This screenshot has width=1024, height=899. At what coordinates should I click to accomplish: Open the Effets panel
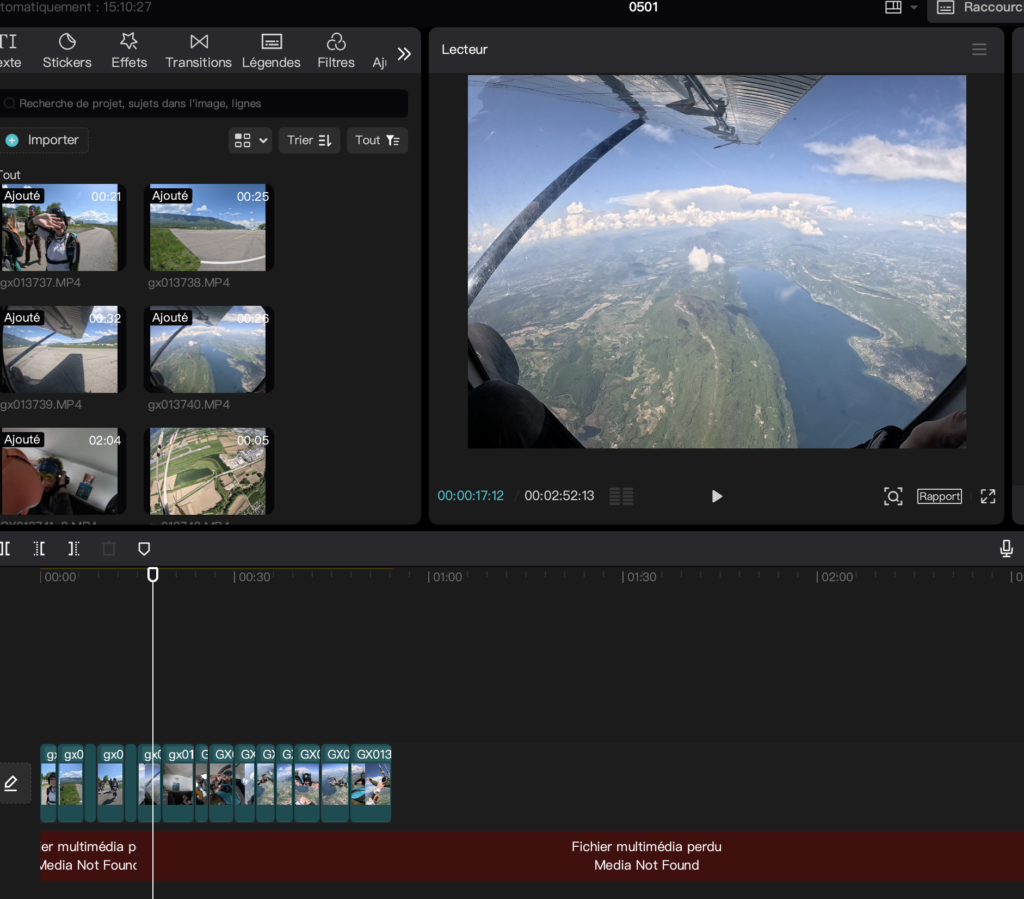point(129,50)
